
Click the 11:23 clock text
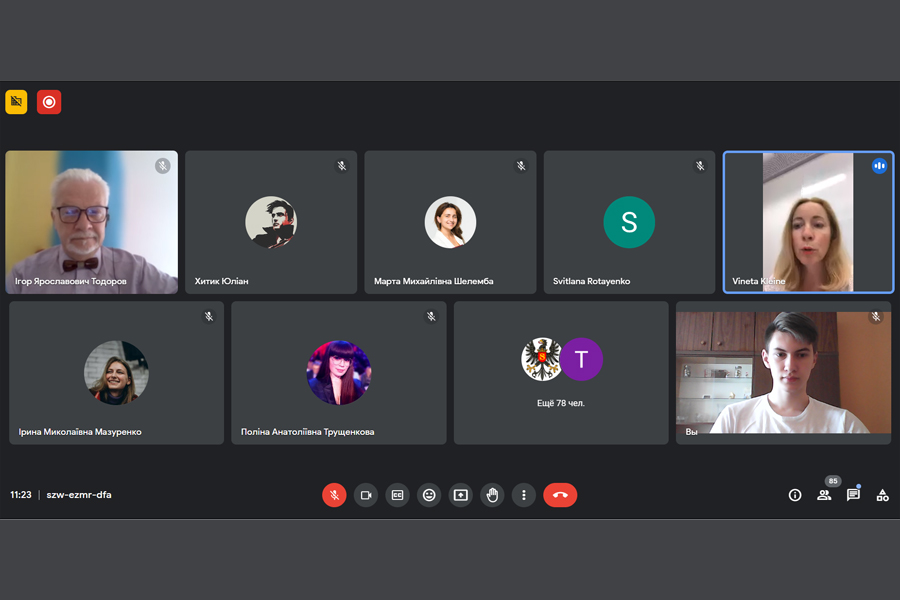coord(21,495)
